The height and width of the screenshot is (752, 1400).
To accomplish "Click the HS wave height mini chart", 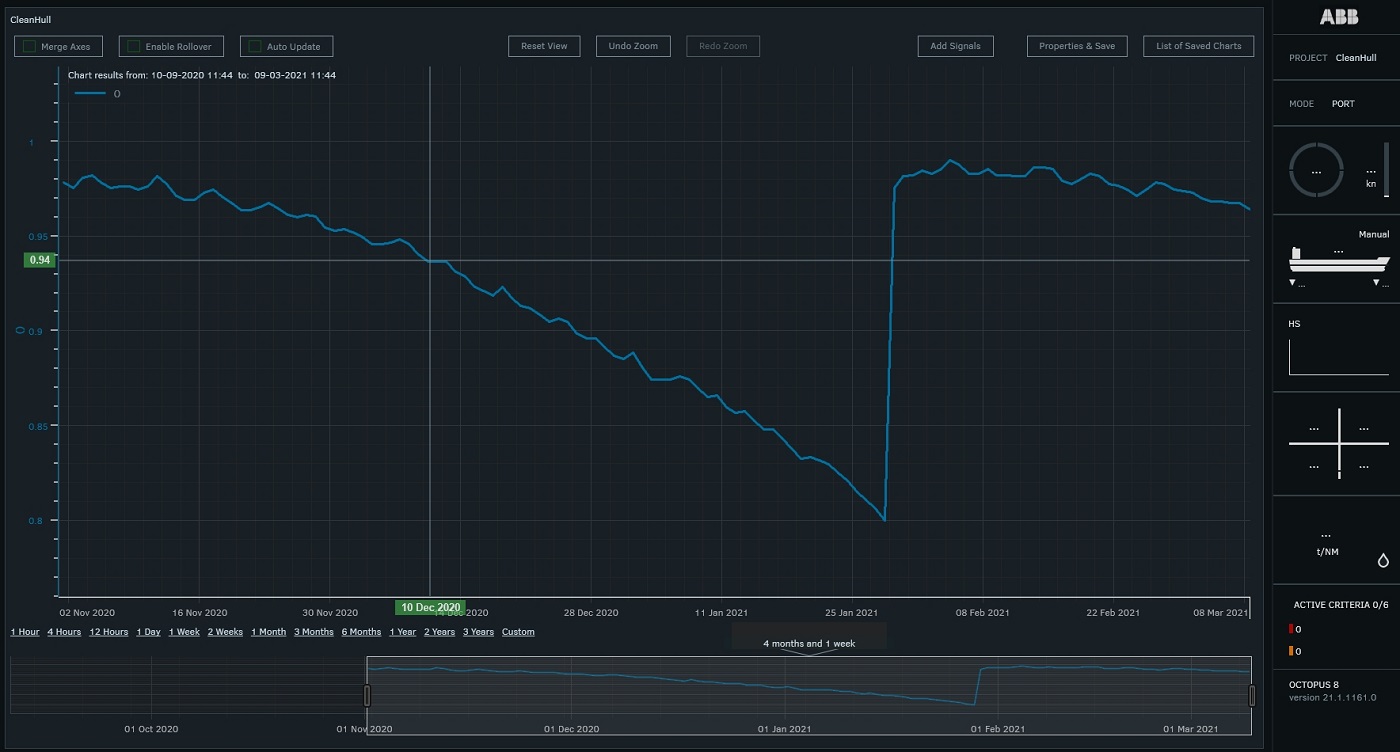I will (x=1338, y=357).
